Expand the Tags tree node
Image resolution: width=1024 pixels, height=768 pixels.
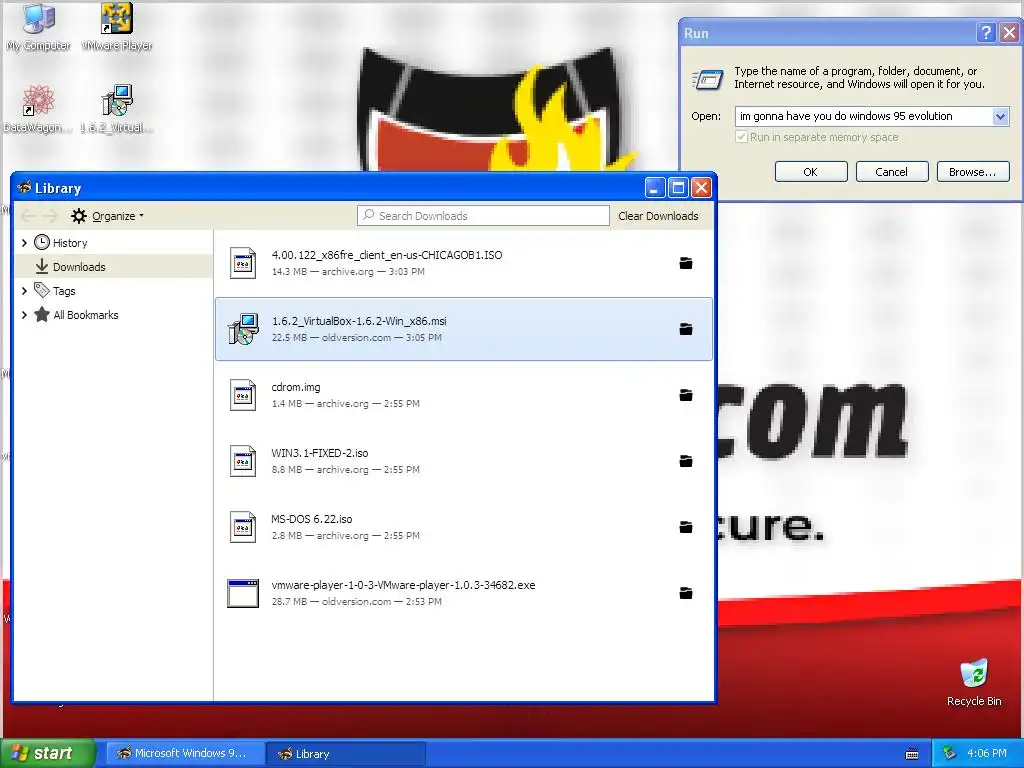click(x=25, y=291)
